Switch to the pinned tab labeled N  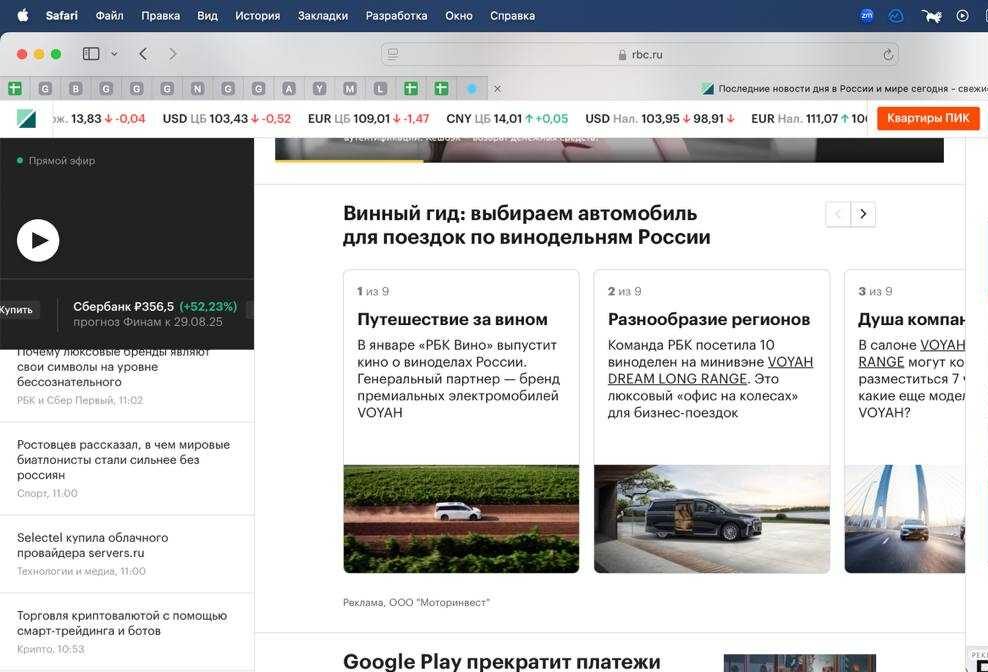point(197,89)
